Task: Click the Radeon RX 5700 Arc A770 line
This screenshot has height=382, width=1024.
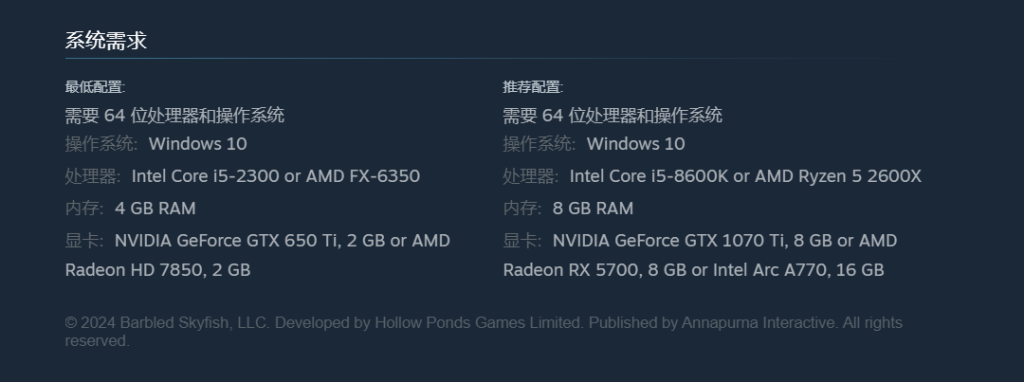Action: coord(694,270)
